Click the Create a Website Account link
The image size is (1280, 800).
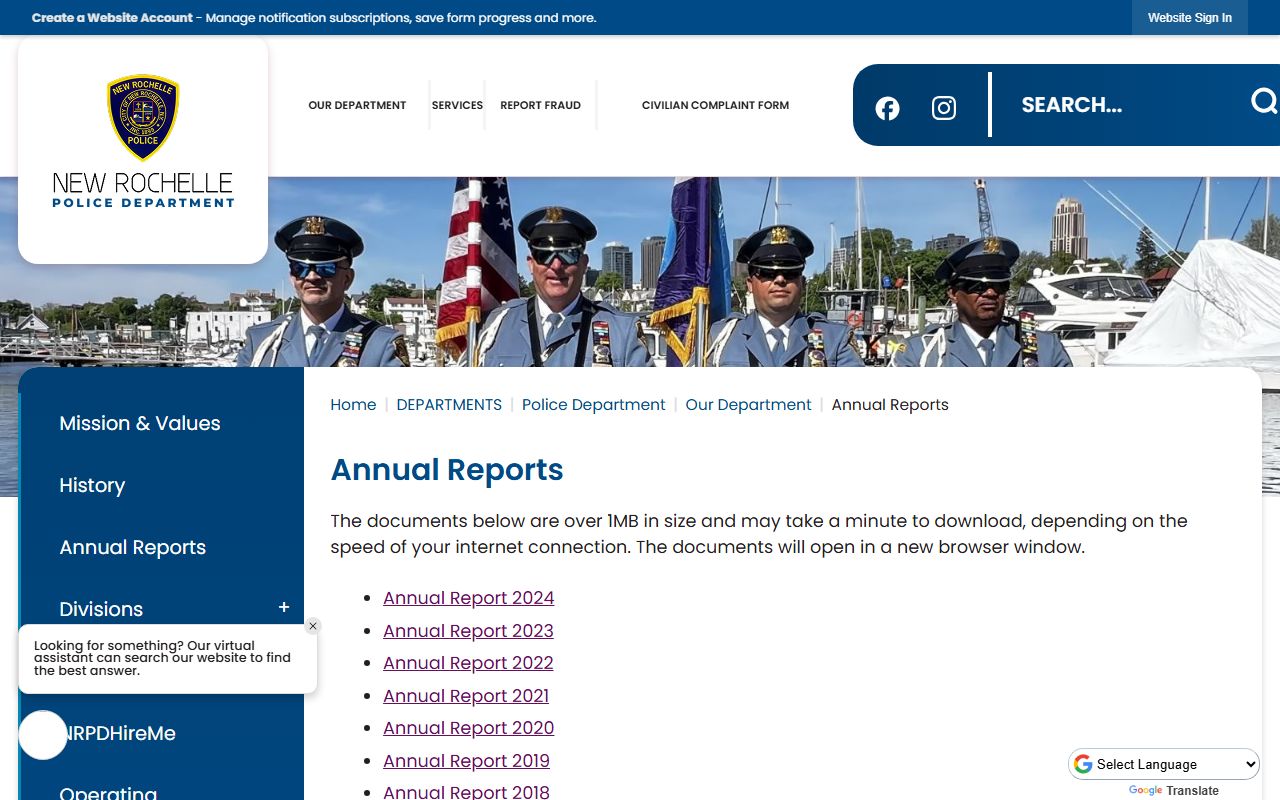tap(112, 18)
